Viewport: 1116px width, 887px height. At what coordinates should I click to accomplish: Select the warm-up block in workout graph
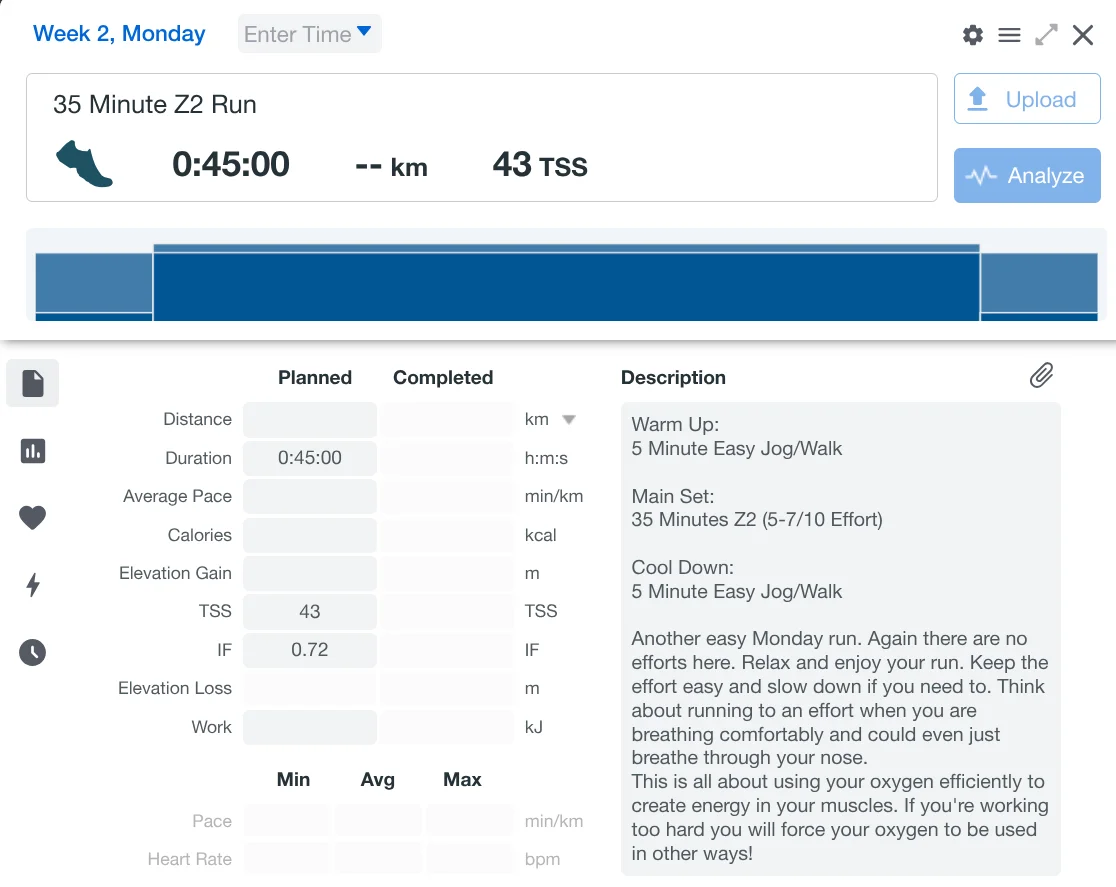(94, 284)
